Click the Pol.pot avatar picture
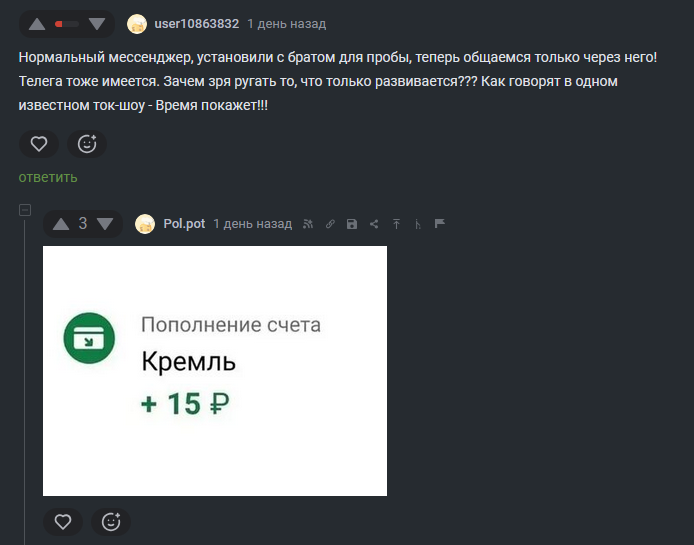 tap(145, 224)
